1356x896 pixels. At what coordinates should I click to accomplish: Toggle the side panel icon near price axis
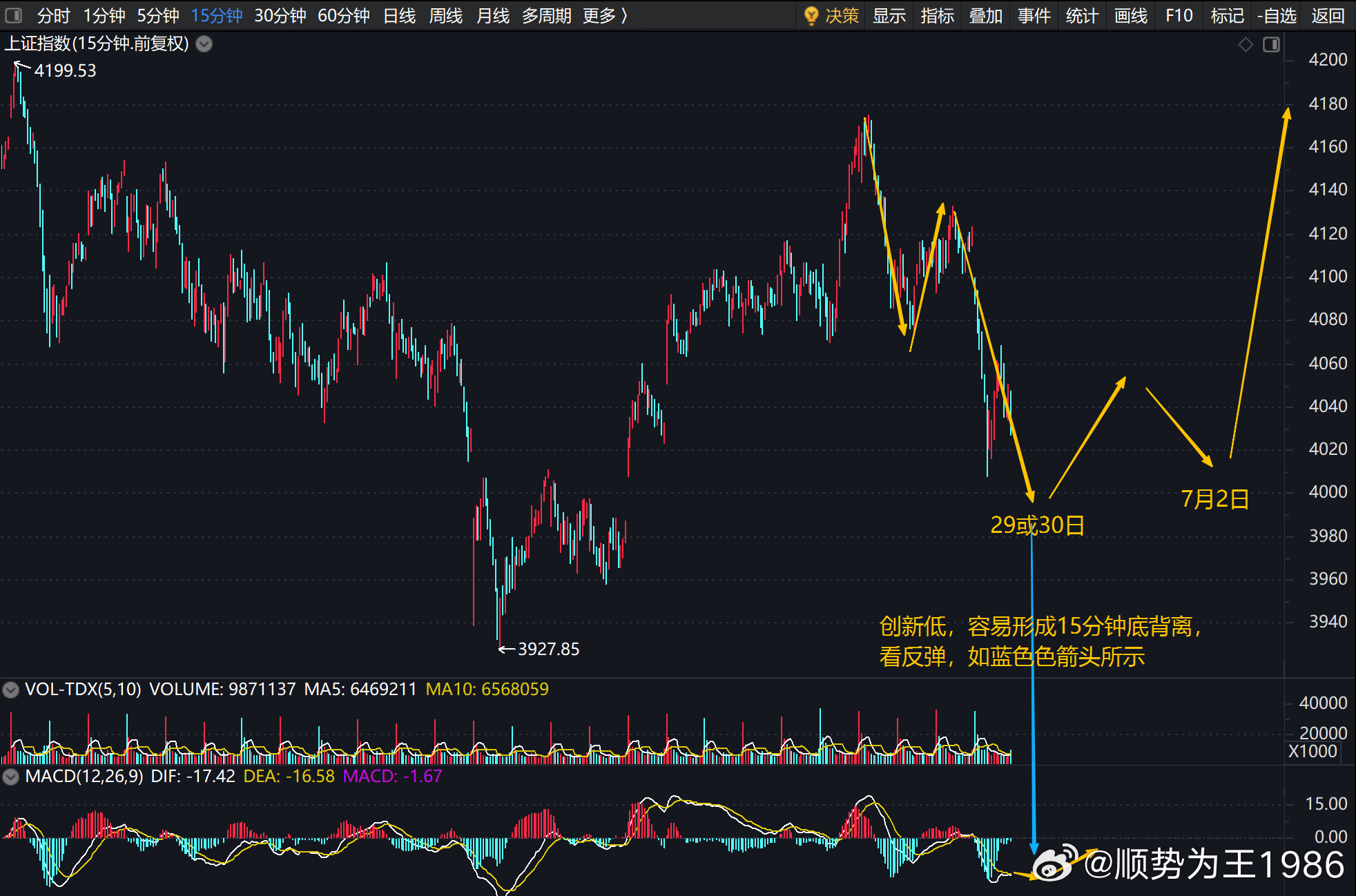pyautogui.click(x=1271, y=45)
